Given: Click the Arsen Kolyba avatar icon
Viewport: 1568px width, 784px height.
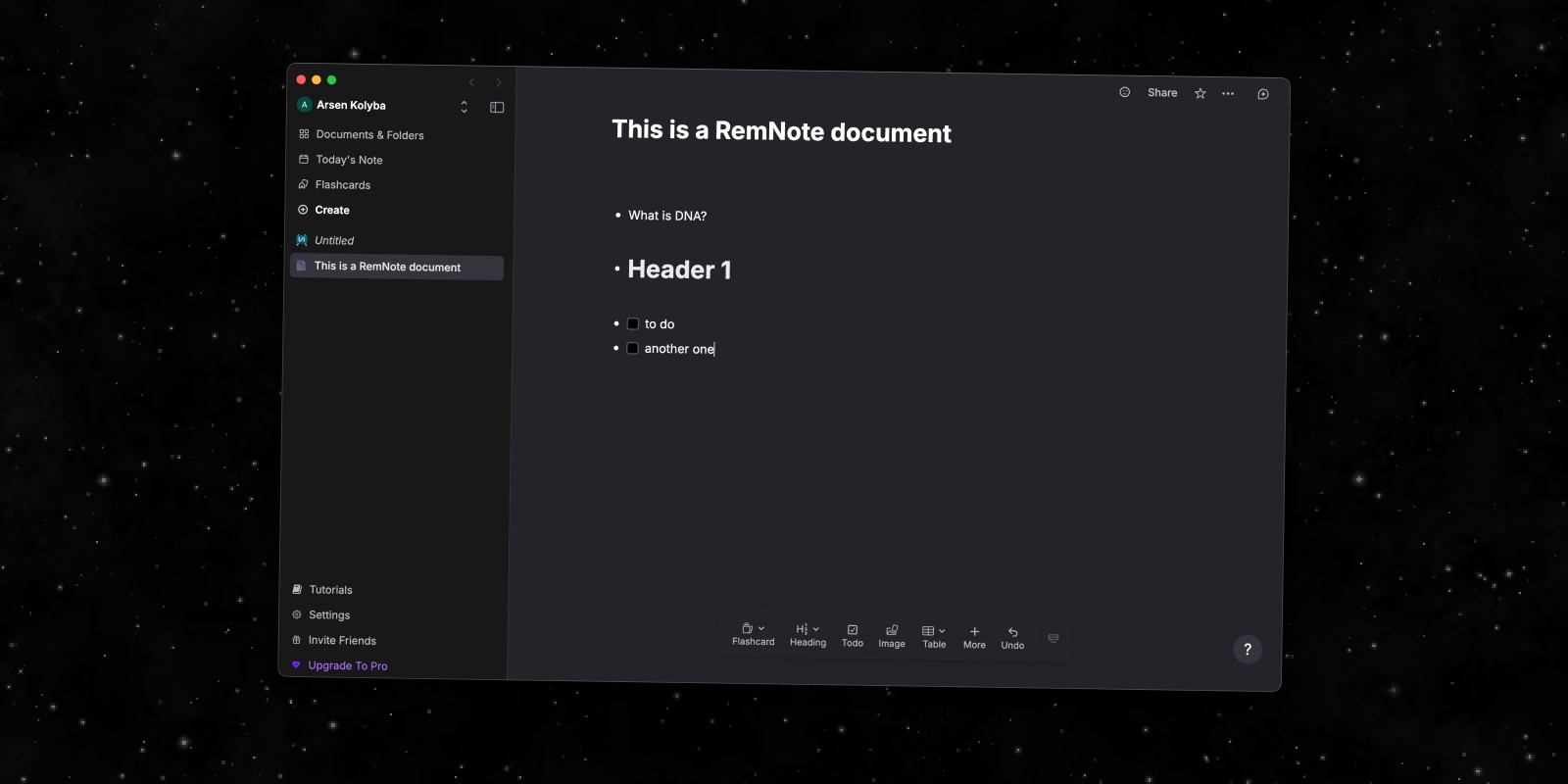Looking at the screenshot, I should (x=305, y=105).
